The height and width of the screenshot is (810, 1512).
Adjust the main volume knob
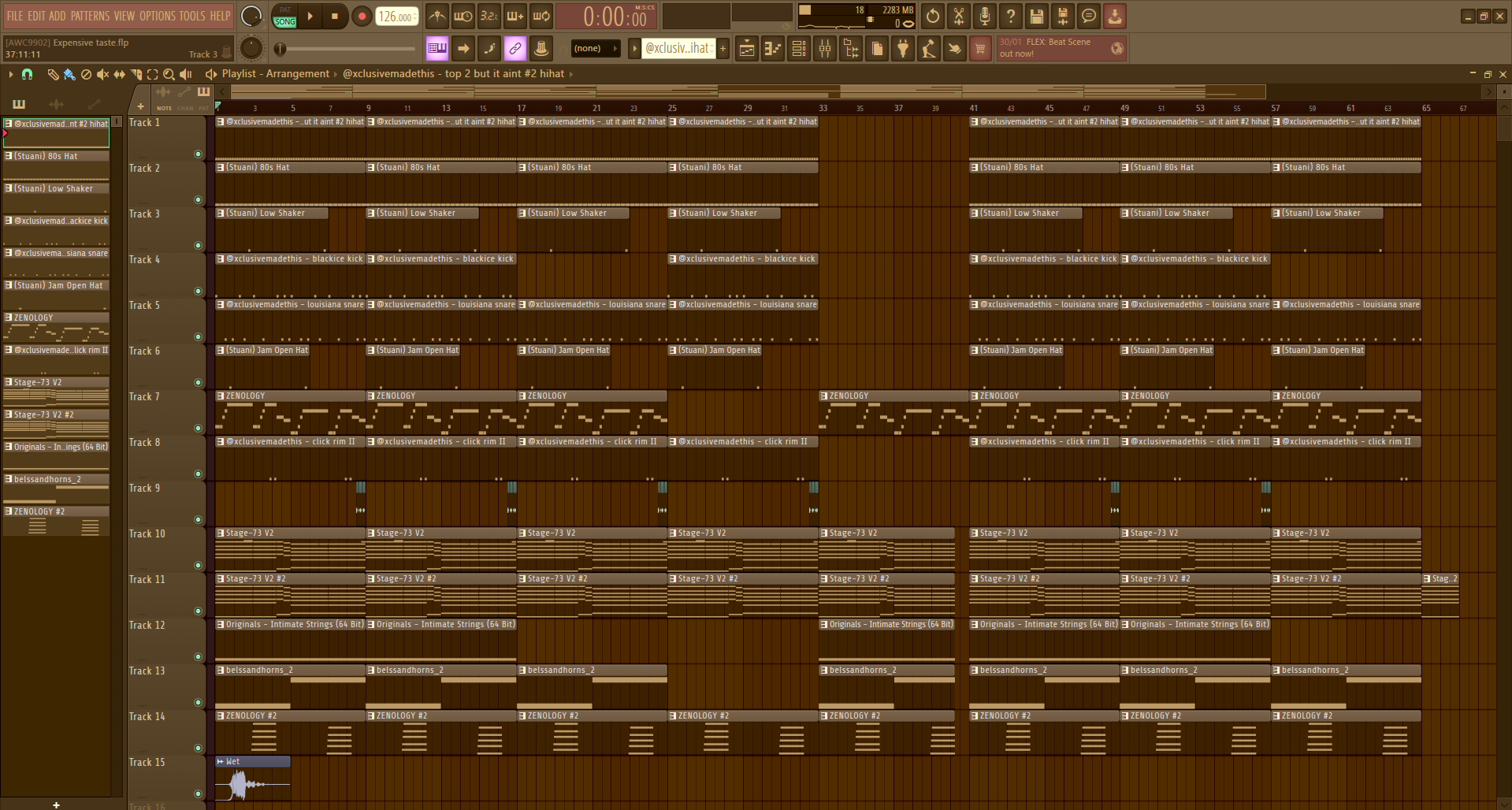click(251, 16)
